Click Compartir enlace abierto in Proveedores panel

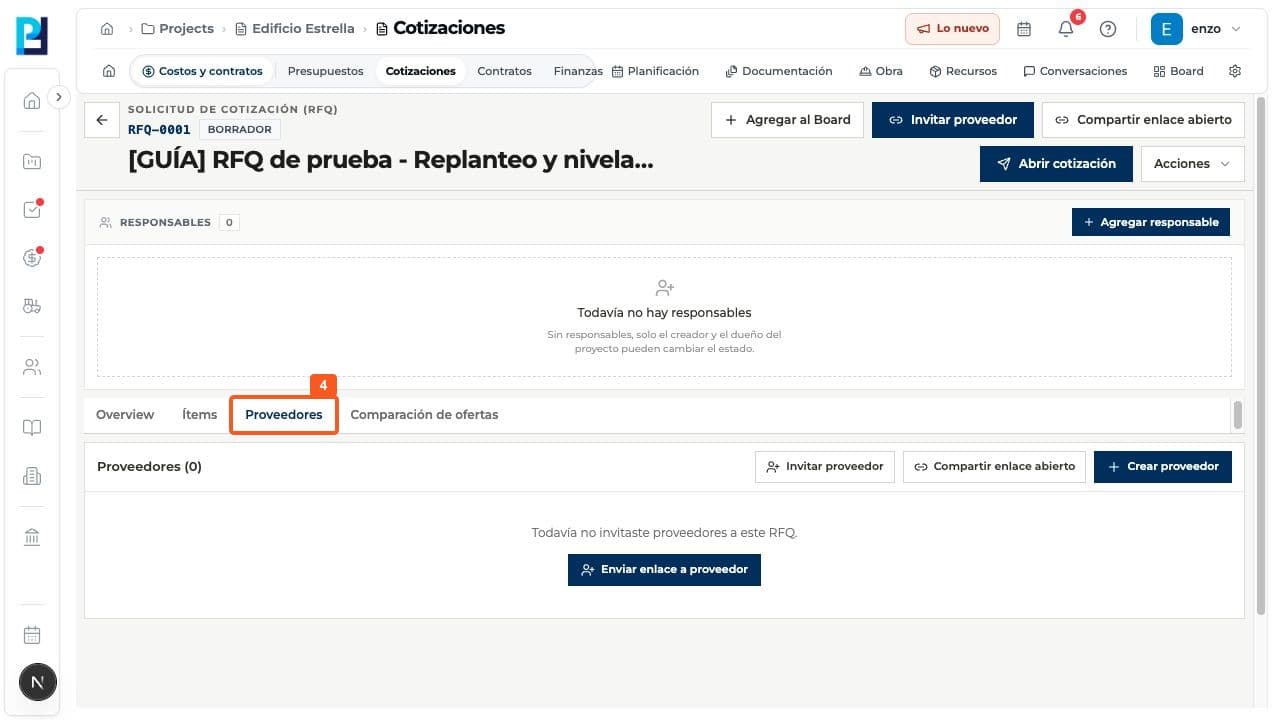tap(994, 466)
